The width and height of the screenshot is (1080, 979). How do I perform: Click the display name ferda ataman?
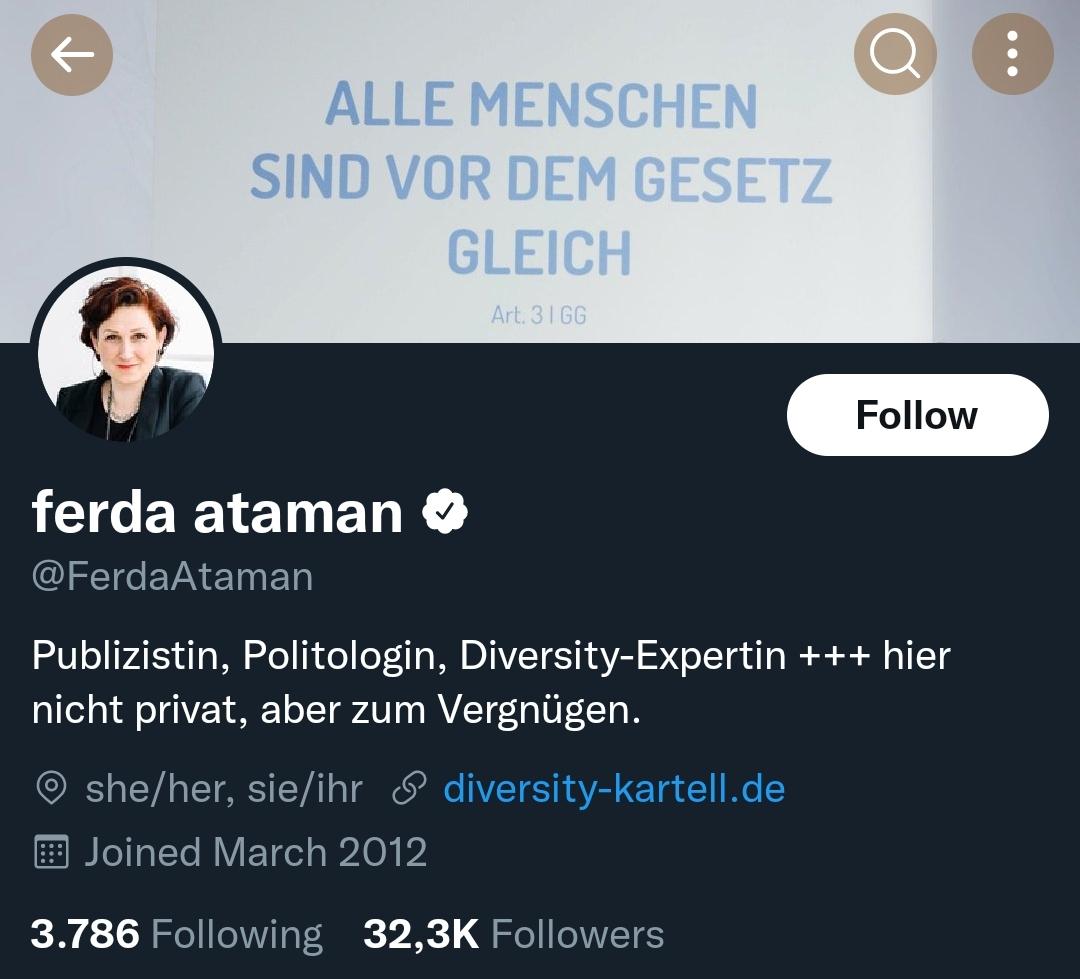tap(217, 512)
